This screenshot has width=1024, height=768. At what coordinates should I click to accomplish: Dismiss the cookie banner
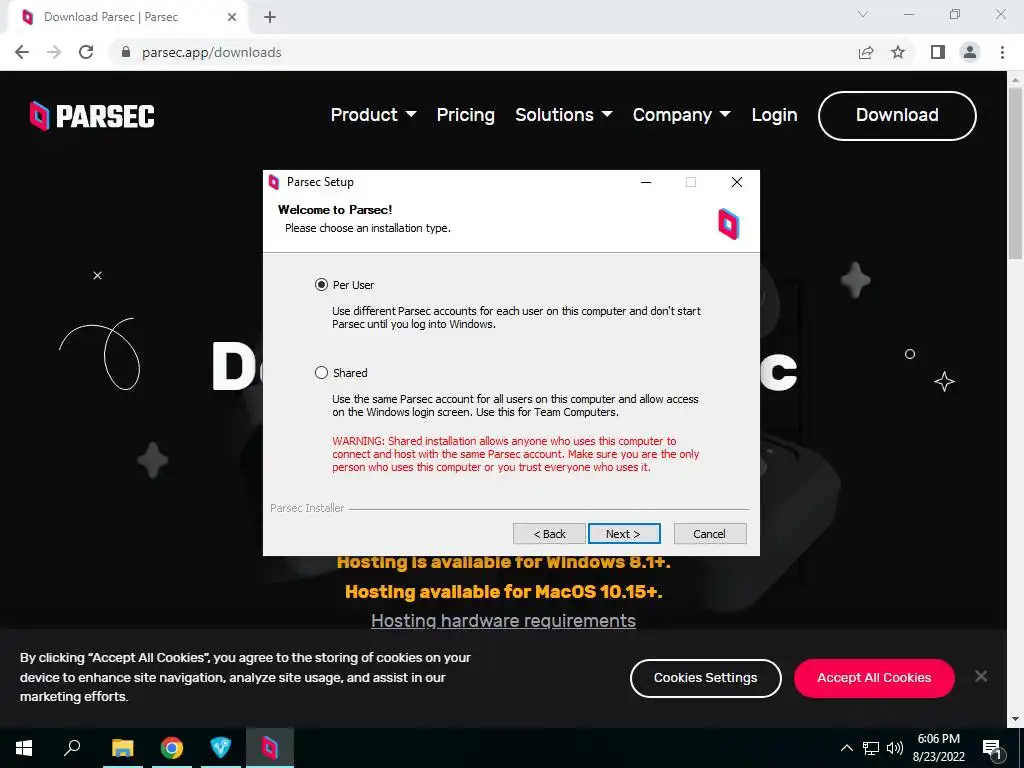coord(981,677)
